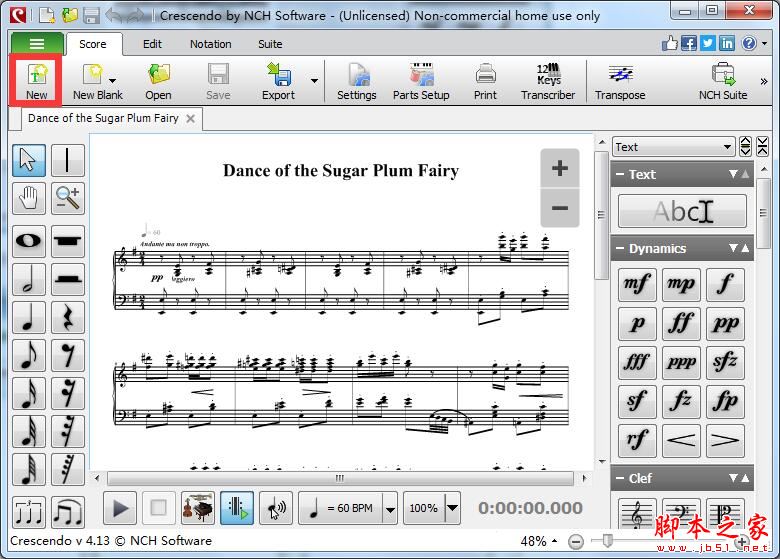Choose the quarter rest
Screen dimensions: 780x559
click(68, 317)
